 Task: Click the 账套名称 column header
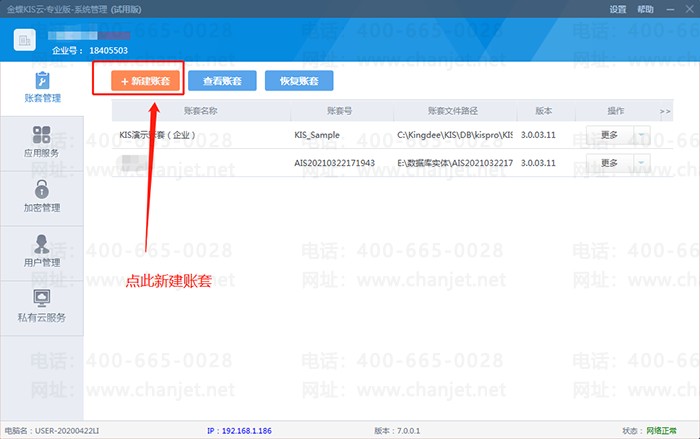(x=201, y=111)
